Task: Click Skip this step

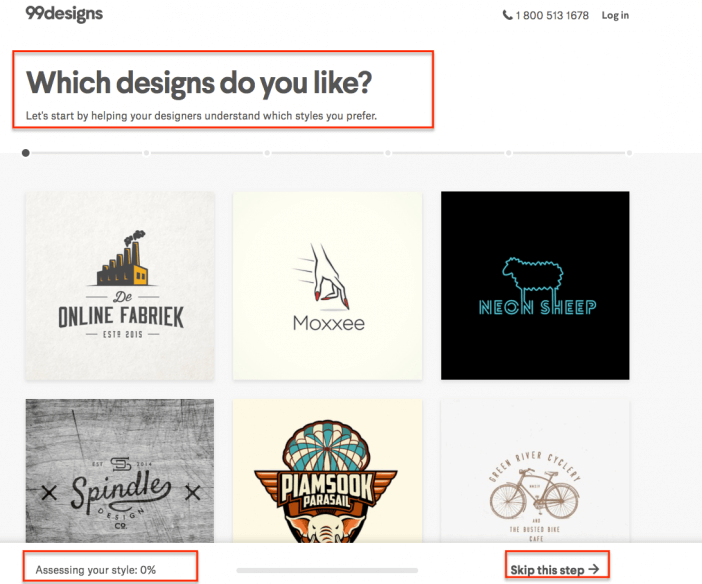Action: pos(555,570)
